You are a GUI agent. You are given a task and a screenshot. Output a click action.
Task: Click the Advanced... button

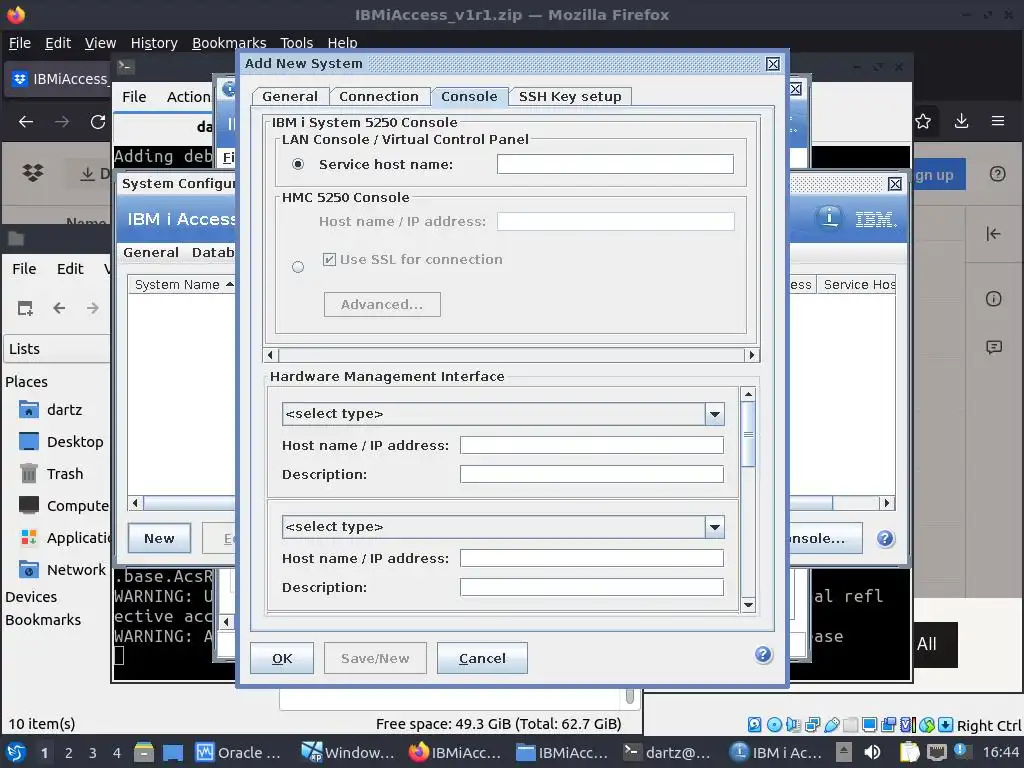382,304
